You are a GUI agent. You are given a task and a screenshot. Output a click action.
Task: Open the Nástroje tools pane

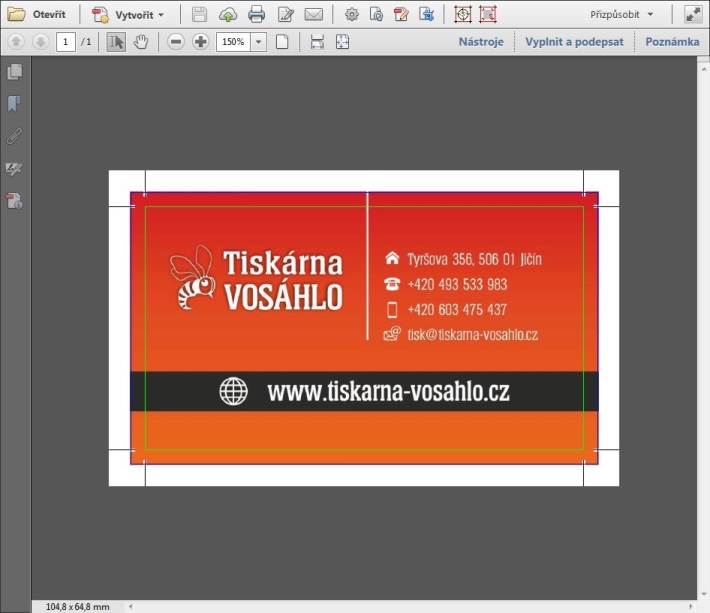click(x=481, y=42)
